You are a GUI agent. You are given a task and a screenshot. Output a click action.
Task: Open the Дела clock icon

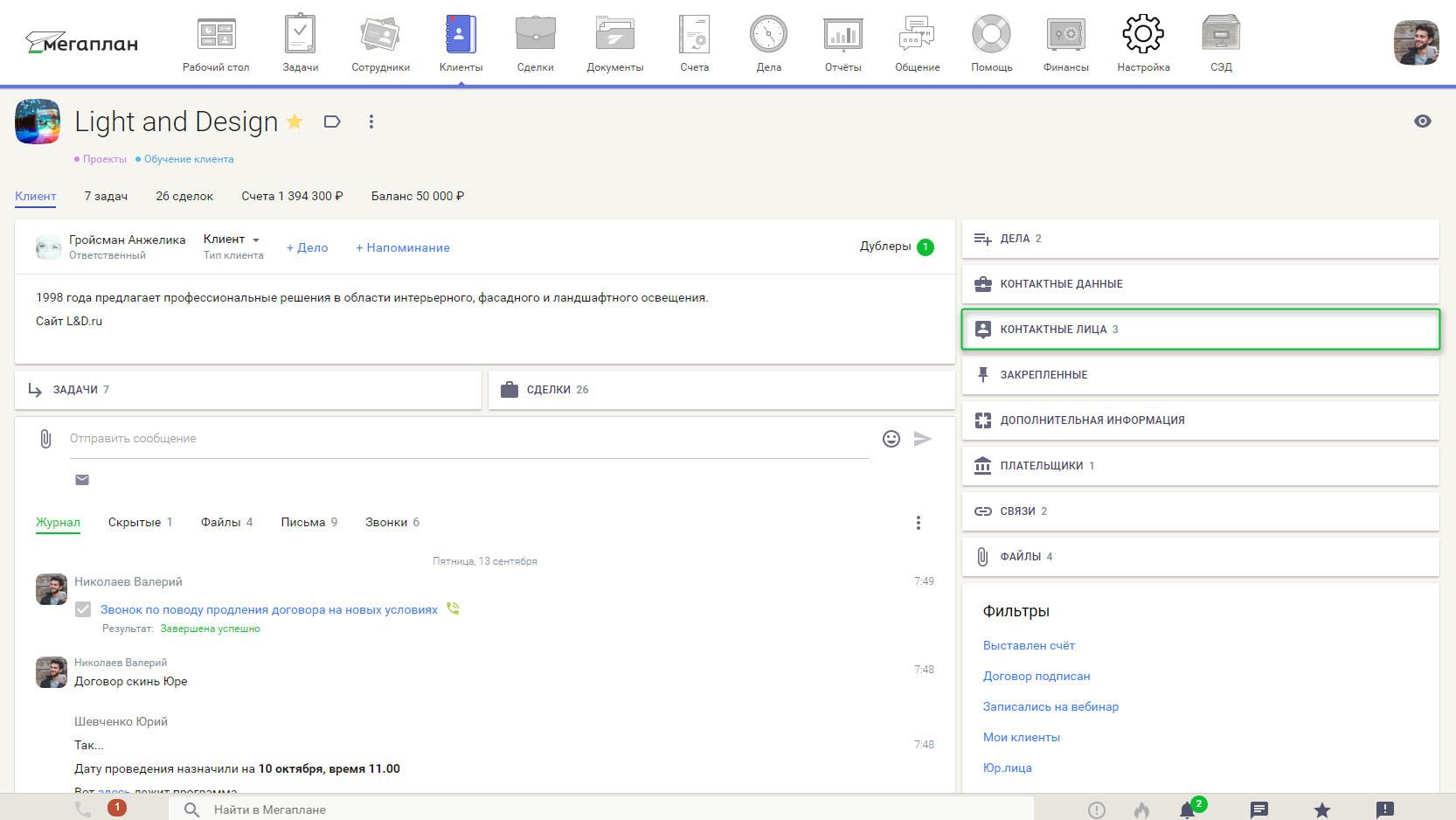768,34
